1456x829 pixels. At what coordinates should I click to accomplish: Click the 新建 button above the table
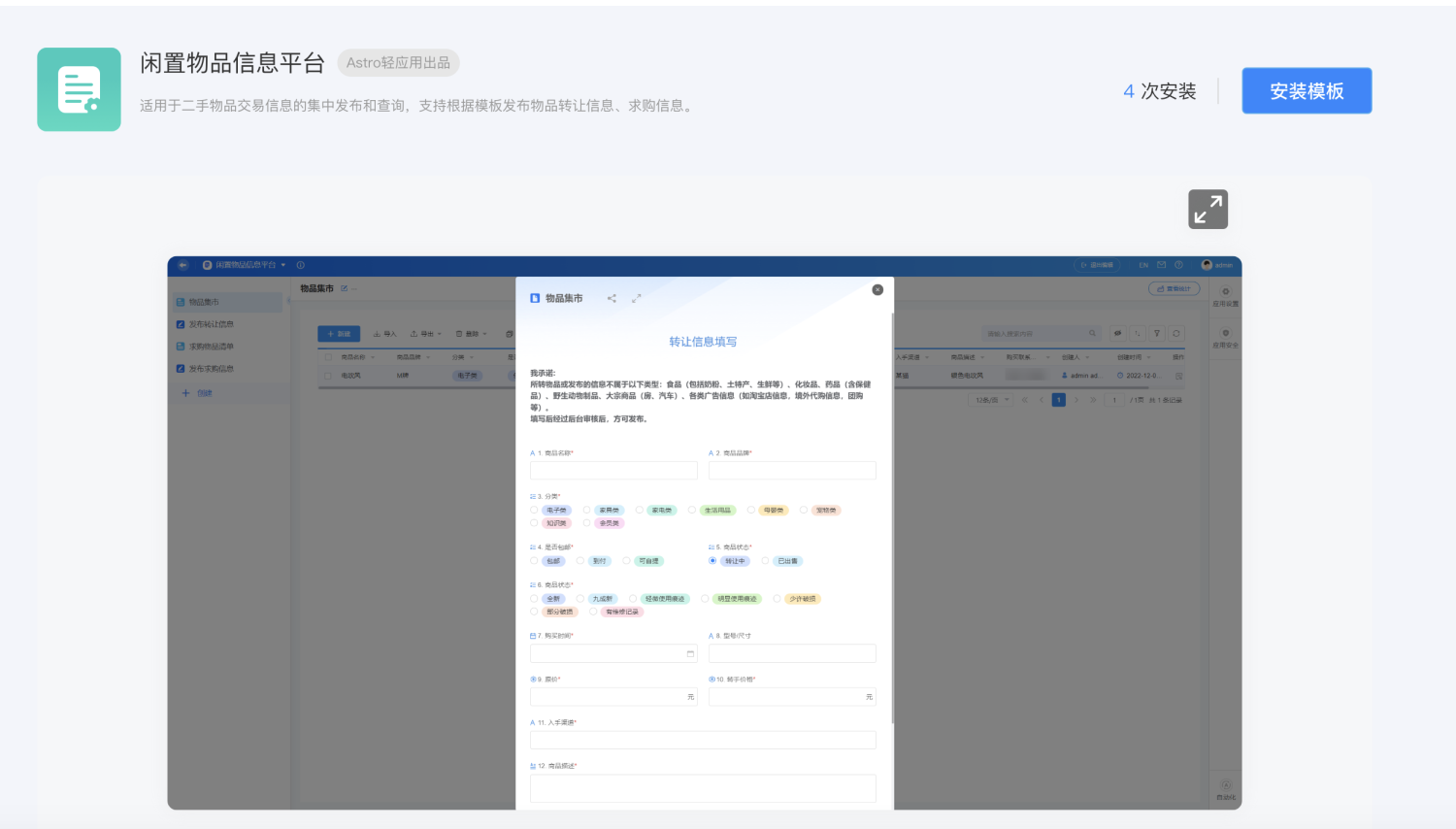point(339,334)
